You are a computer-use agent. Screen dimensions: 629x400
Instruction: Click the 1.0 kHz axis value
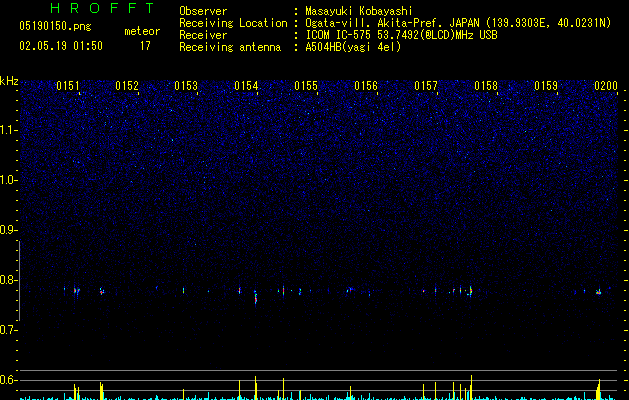[8, 180]
